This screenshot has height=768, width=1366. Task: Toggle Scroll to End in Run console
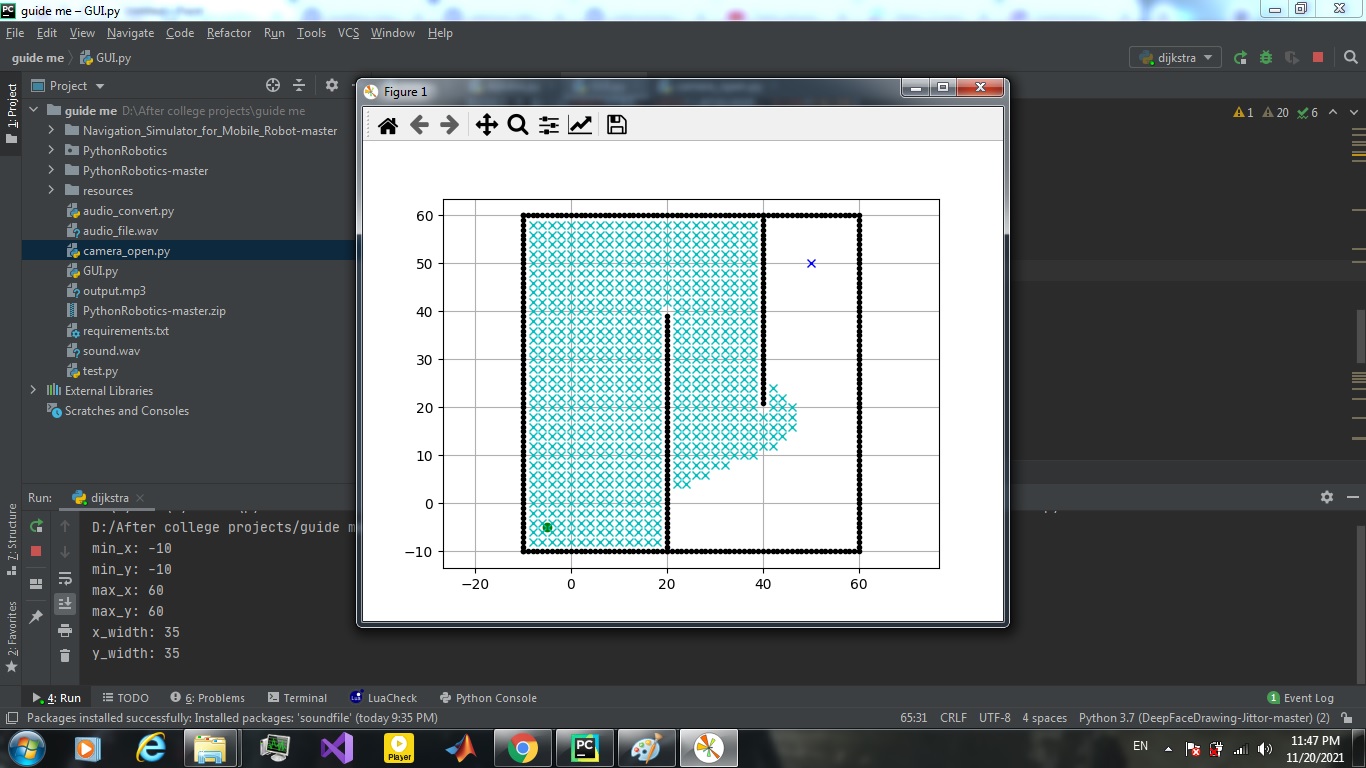65,603
